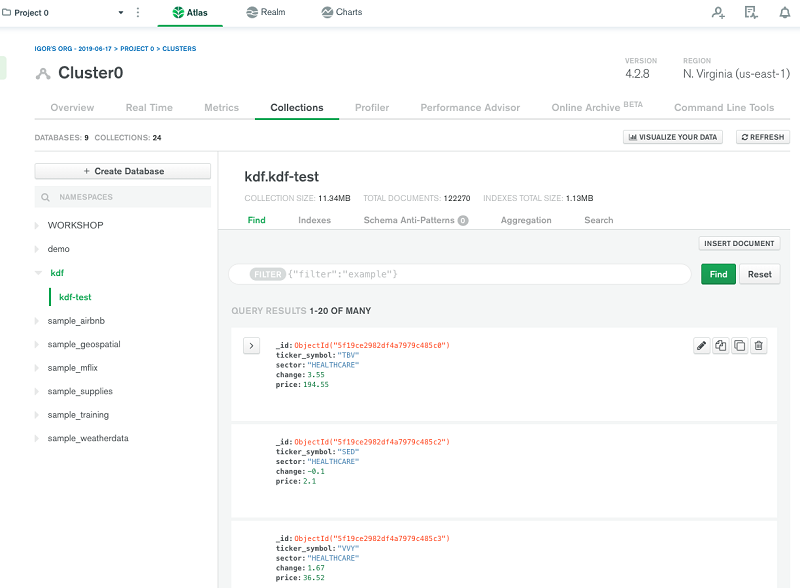Open the Online Archive tab

click(x=597, y=107)
